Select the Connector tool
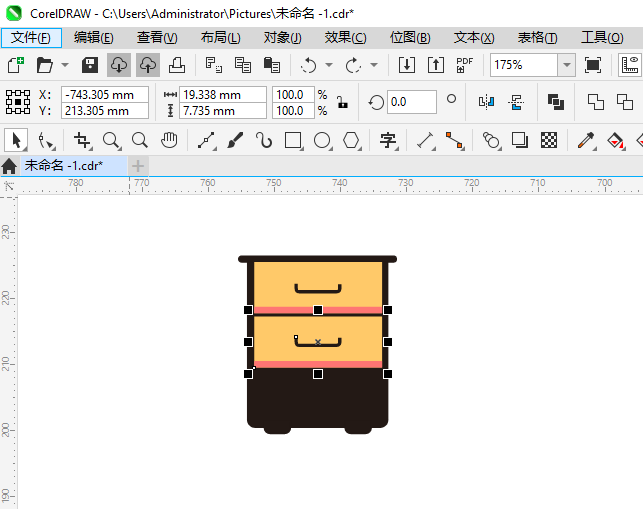The height and width of the screenshot is (509, 643). pos(454,140)
